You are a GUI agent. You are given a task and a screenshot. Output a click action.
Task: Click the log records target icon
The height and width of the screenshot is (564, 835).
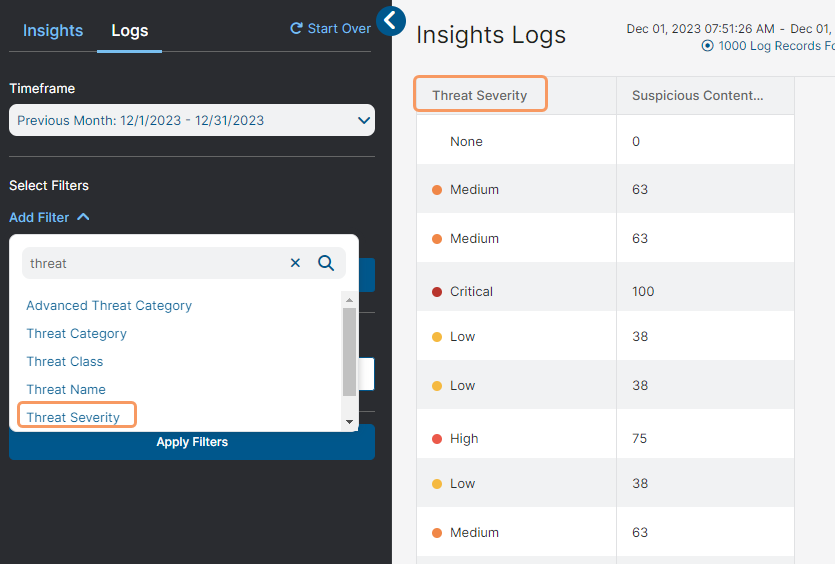pyautogui.click(x=708, y=46)
